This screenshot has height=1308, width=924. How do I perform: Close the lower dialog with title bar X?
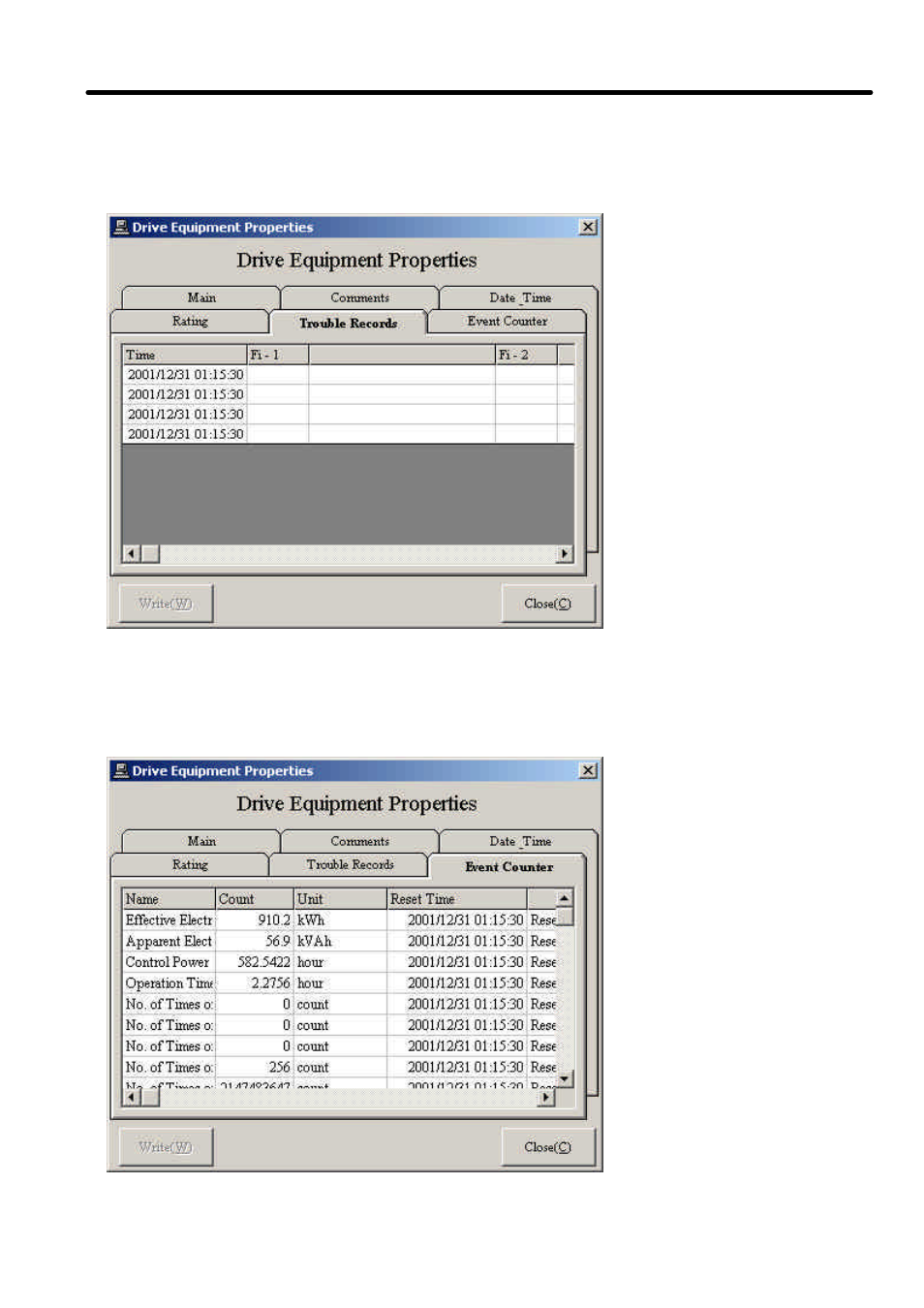coord(588,770)
